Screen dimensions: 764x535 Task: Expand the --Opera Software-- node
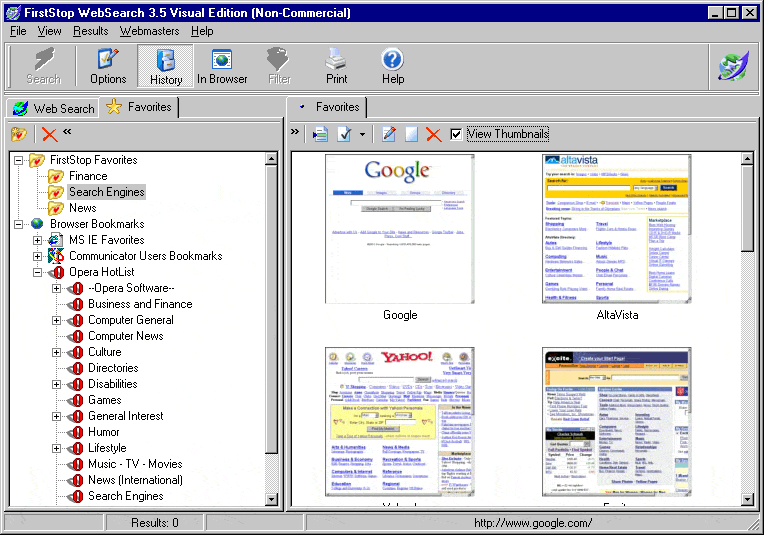click(57, 288)
